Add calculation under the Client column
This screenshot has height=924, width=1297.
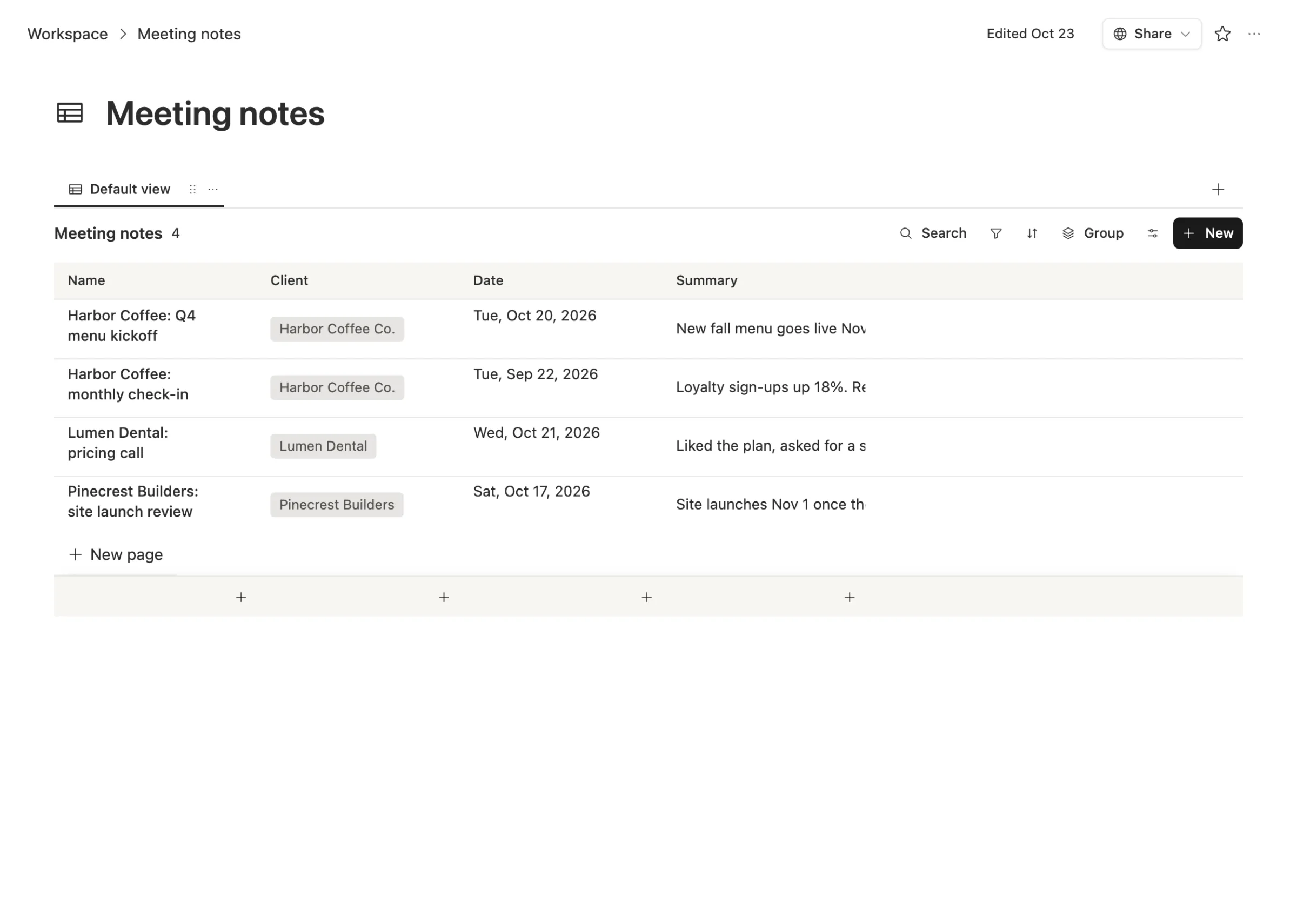444,597
